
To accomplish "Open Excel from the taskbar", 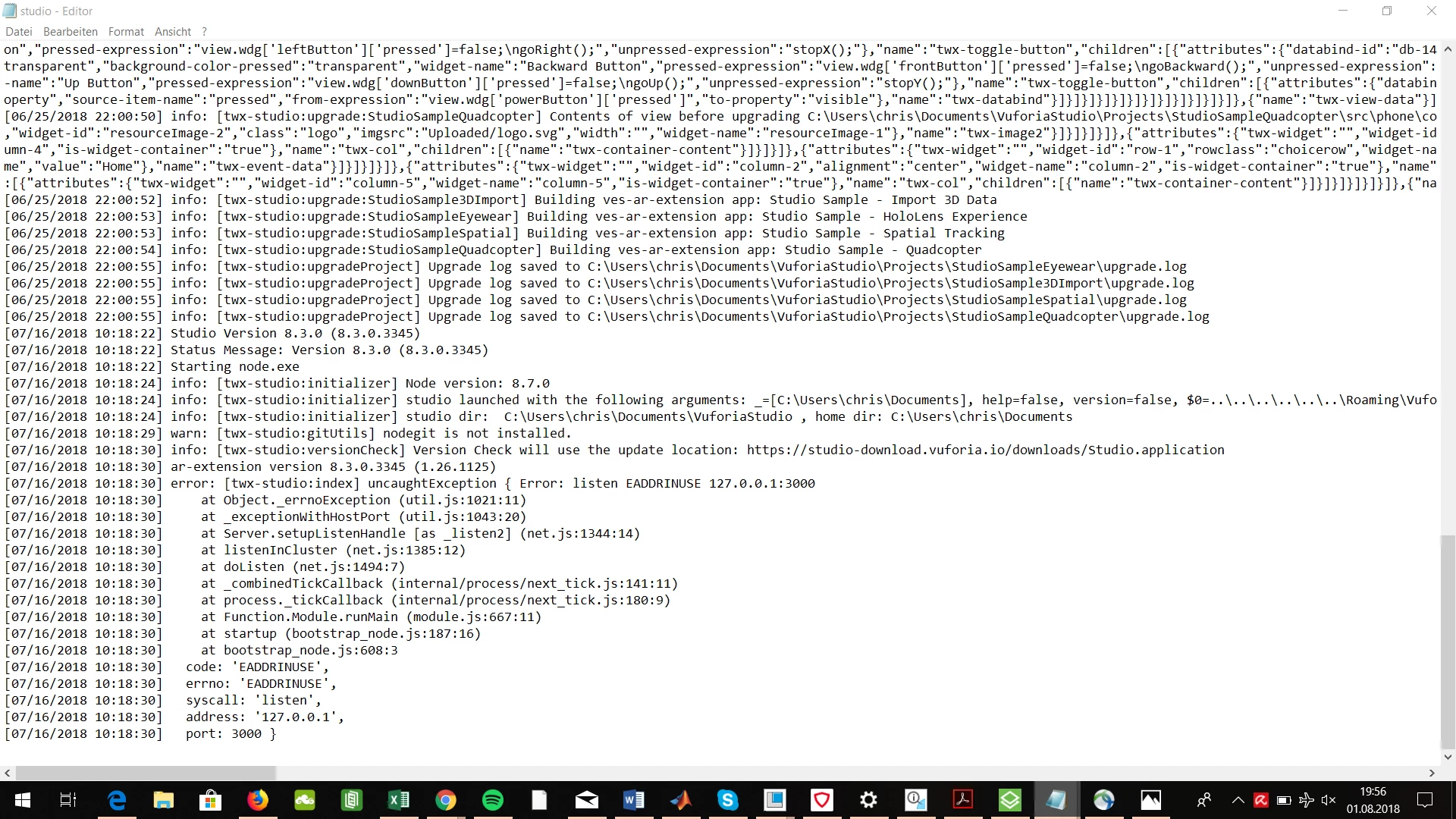I will pos(399,800).
